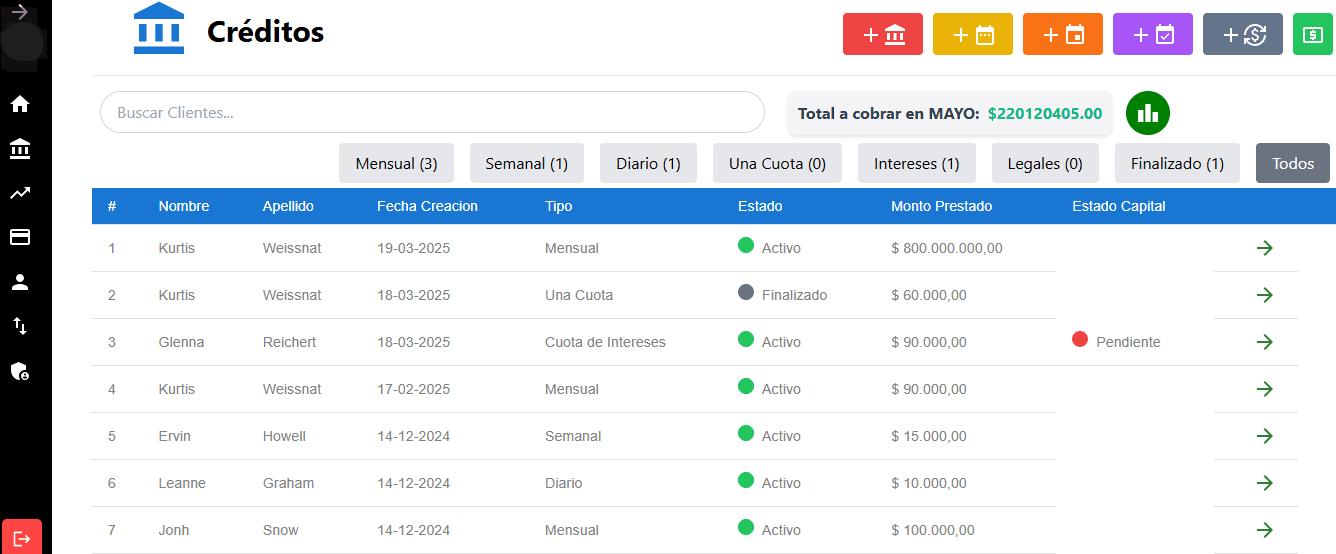Open credit details for Glenna Reichert row
The image size is (1336, 554).
click(x=1264, y=342)
